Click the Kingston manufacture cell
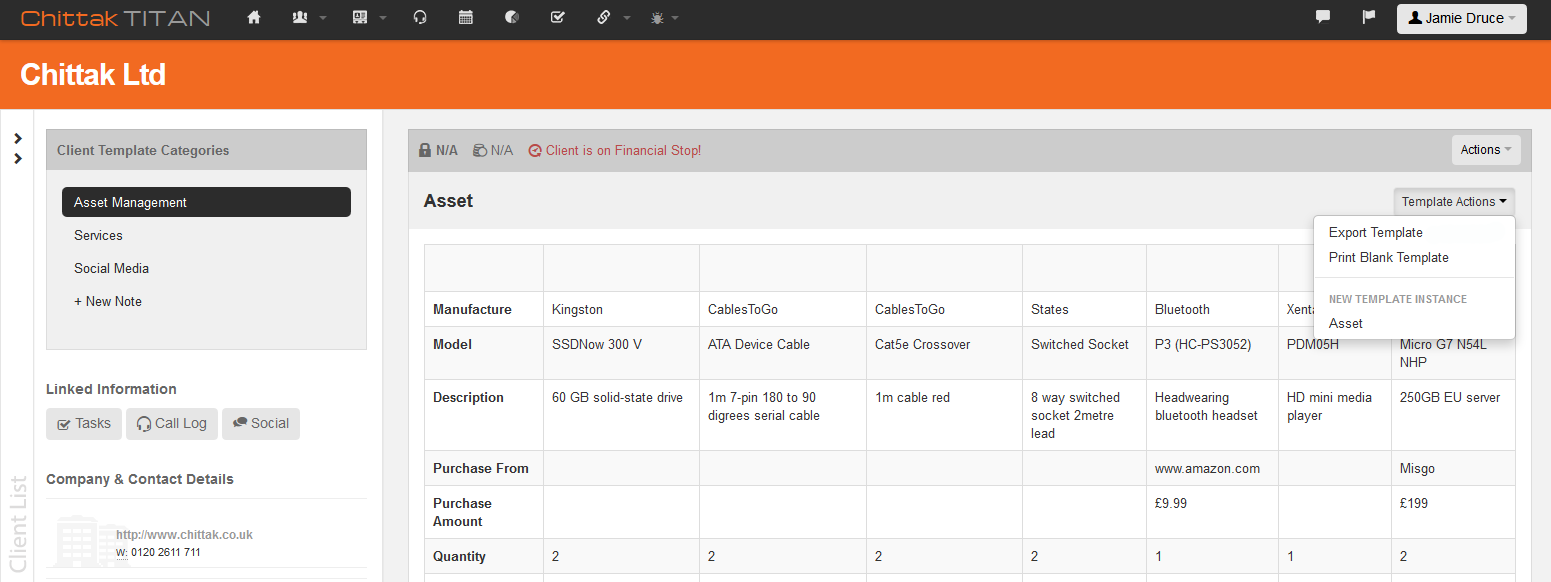1551x582 pixels. pyautogui.click(x=621, y=309)
